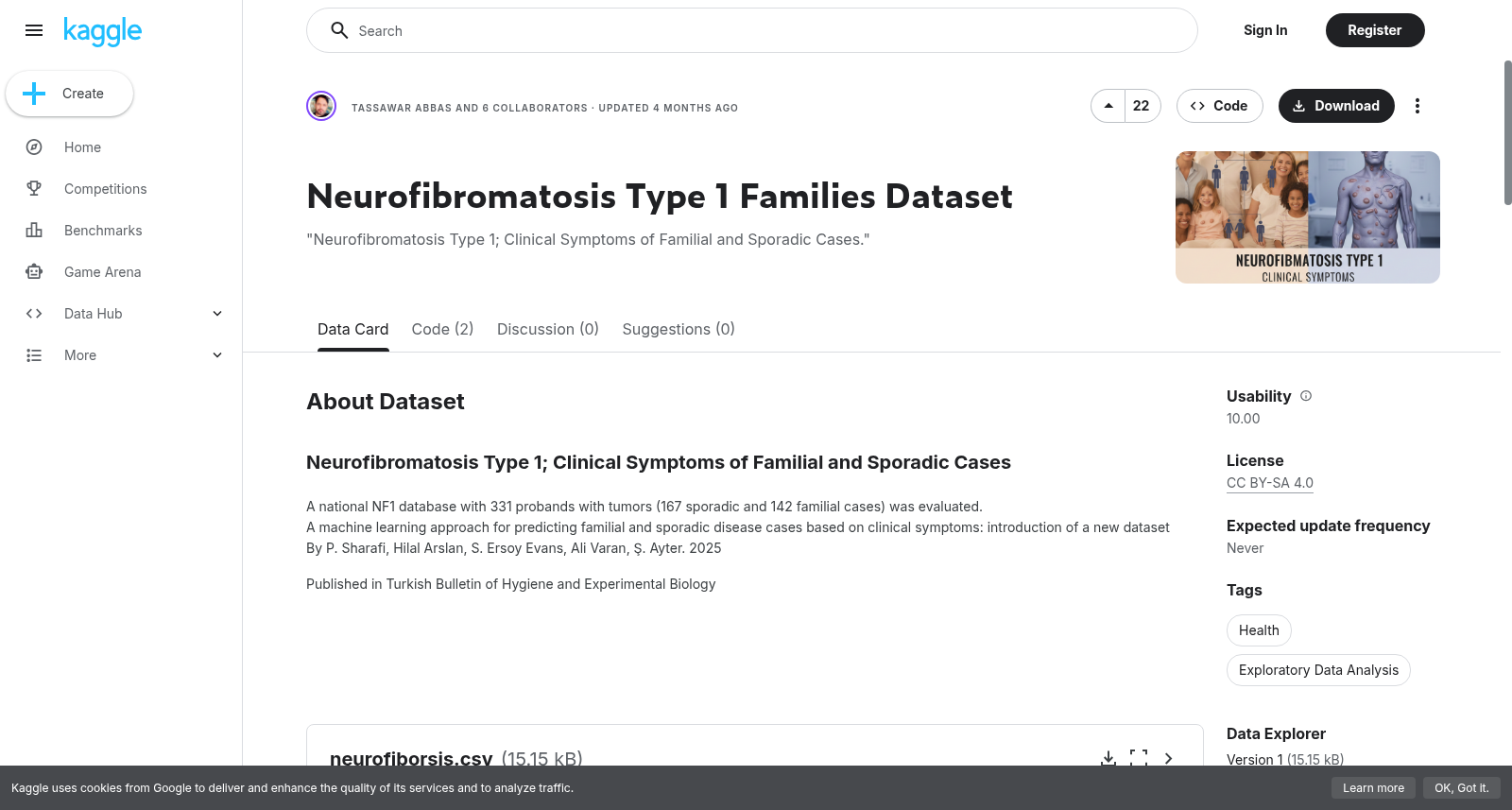The image size is (1512, 810).
Task: Click the Usability info icon
Action: click(1306, 396)
